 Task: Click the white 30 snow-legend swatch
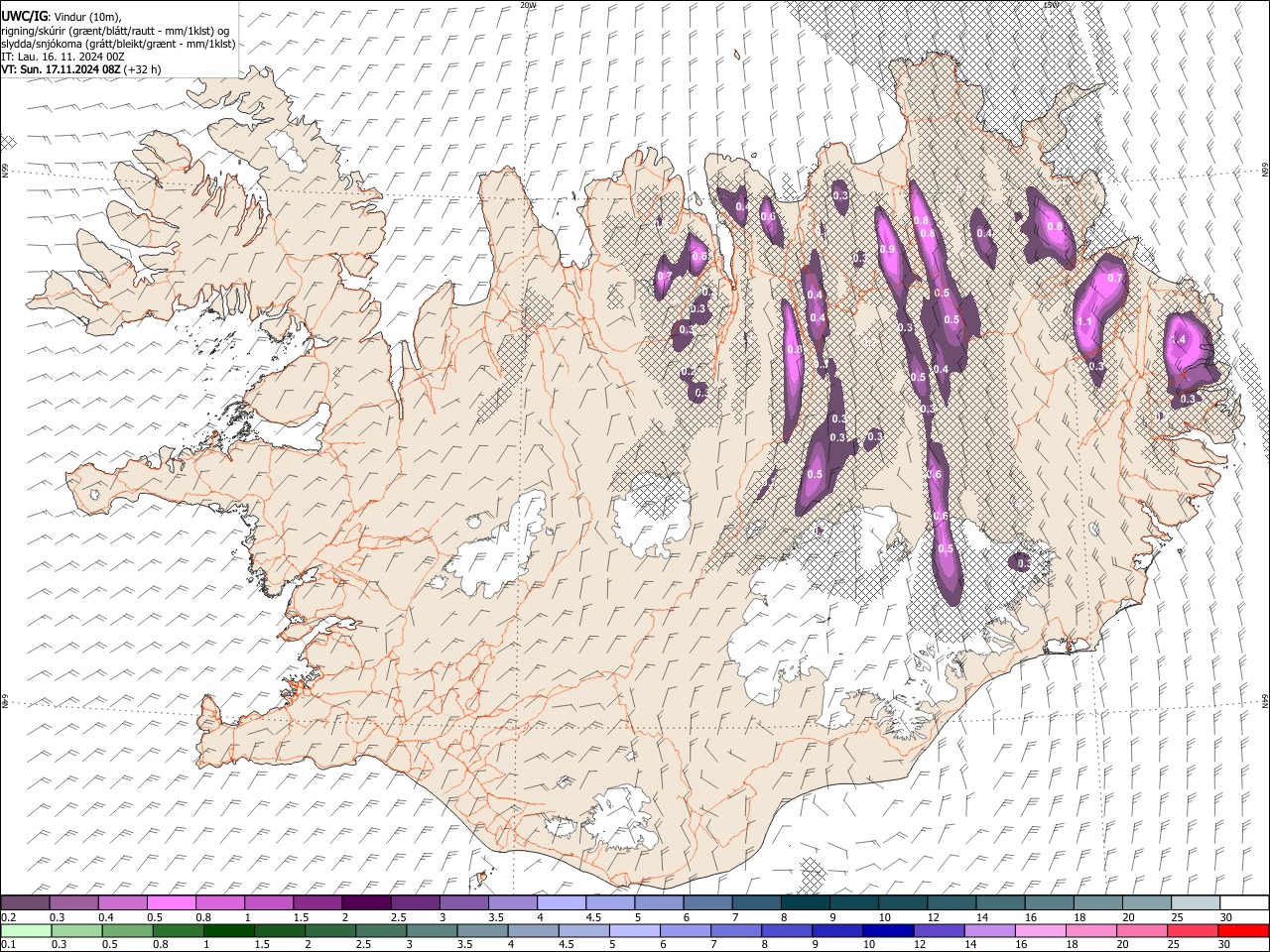tap(1244, 903)
